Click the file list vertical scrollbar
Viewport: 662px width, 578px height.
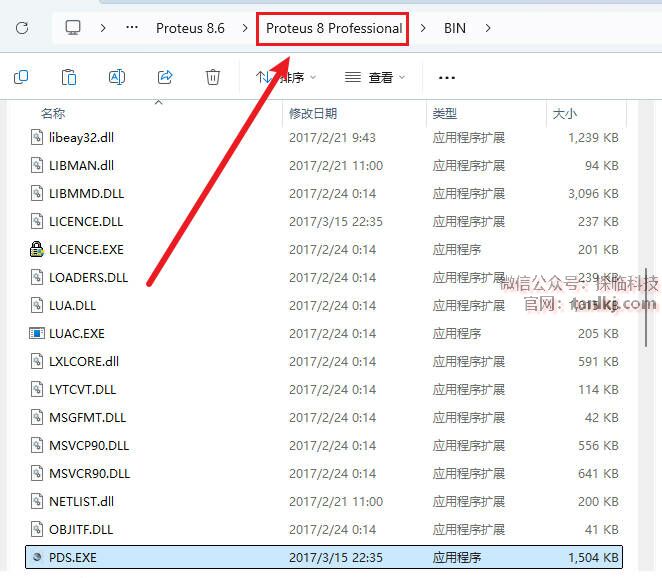pyautogui.click(x=646, y=307)
